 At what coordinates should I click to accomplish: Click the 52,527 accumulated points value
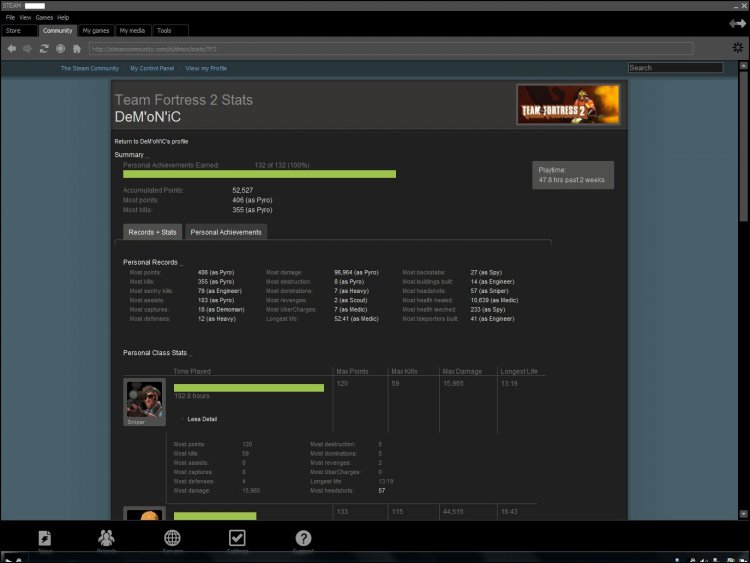pos(243,190)
